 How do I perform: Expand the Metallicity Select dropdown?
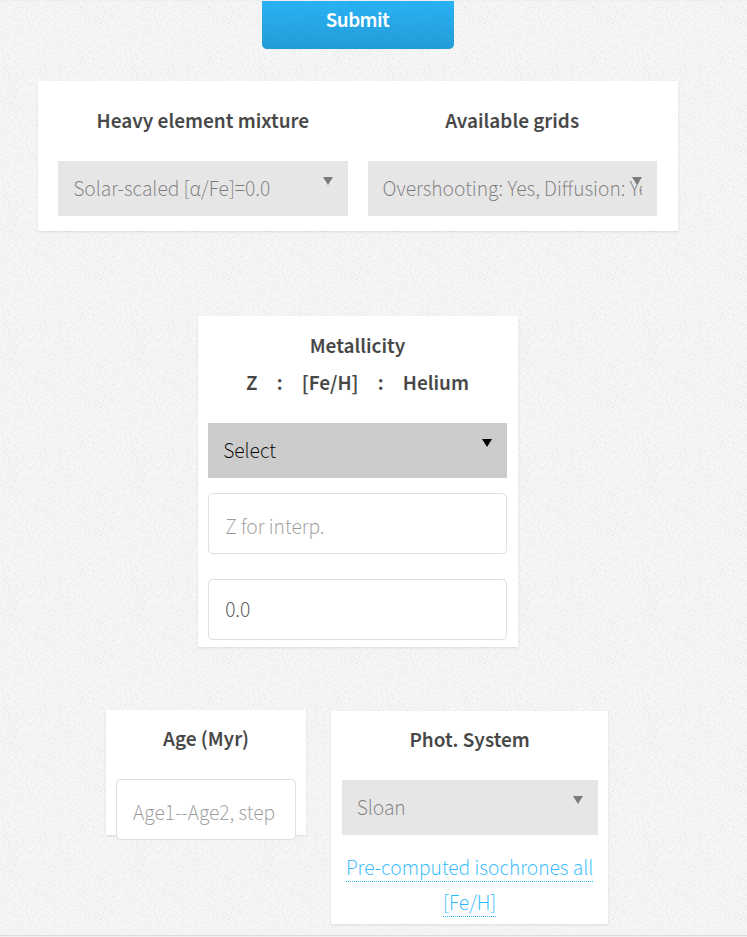[x=357, y=450]
